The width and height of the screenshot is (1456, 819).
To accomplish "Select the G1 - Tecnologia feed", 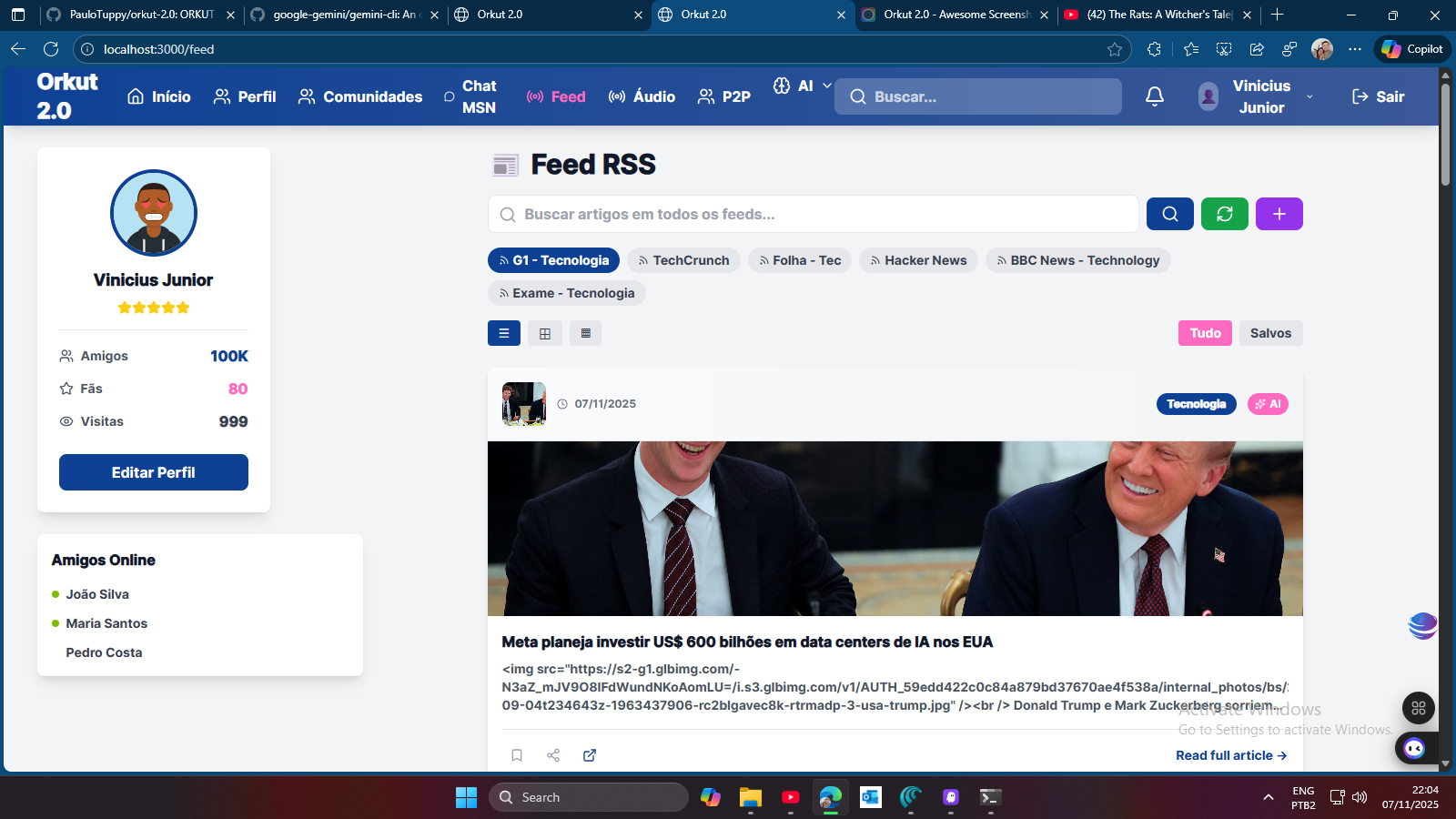I will point(553,260).
